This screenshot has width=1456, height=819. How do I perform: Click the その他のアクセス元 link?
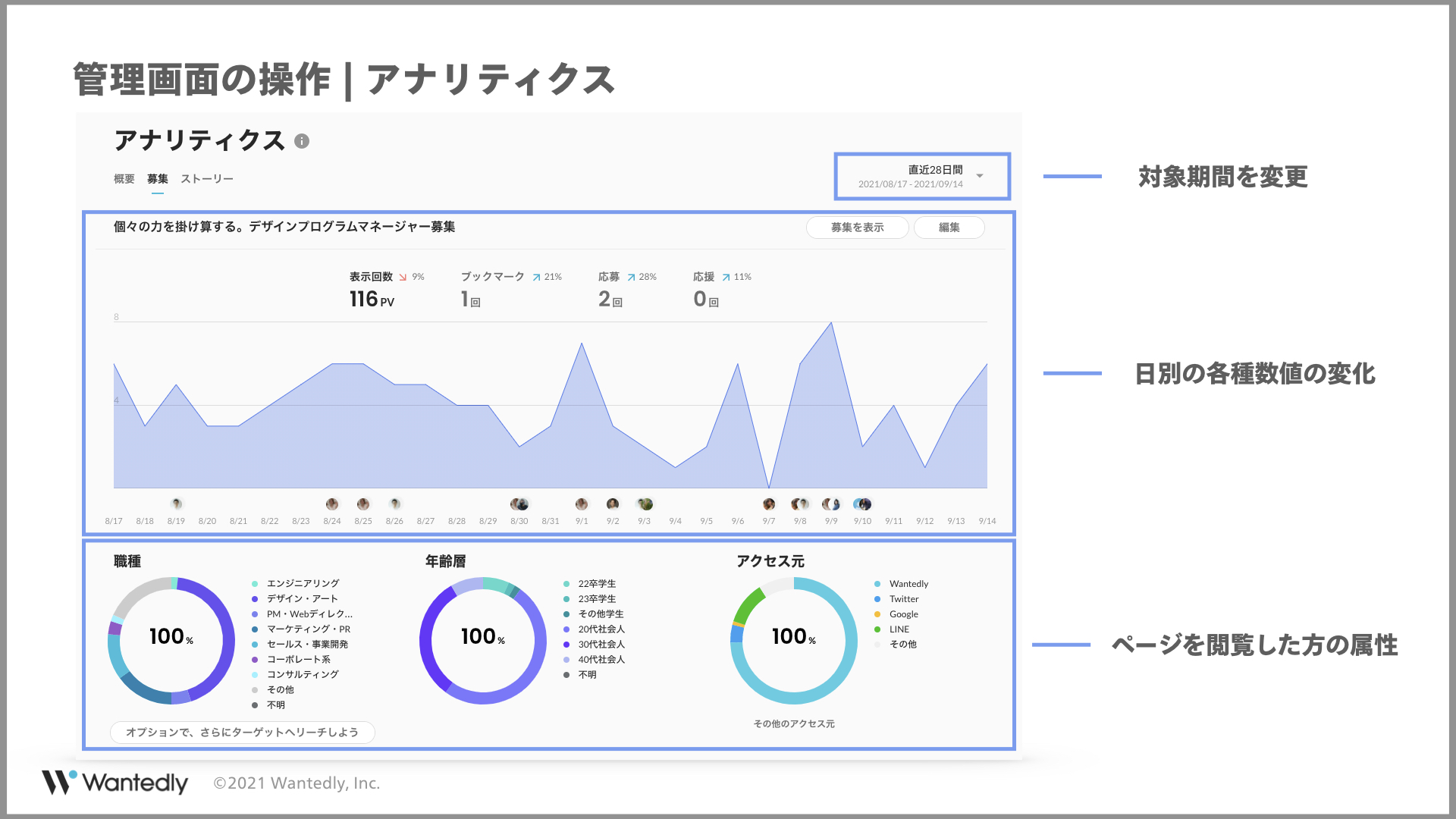[793, 723]
